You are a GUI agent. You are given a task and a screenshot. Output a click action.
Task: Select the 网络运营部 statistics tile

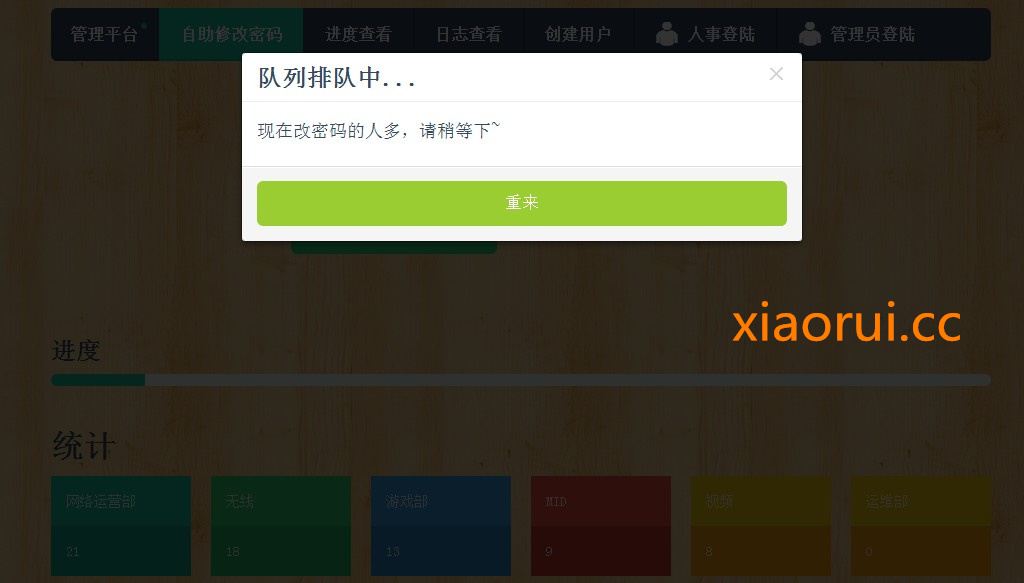(x=121, y=526)
